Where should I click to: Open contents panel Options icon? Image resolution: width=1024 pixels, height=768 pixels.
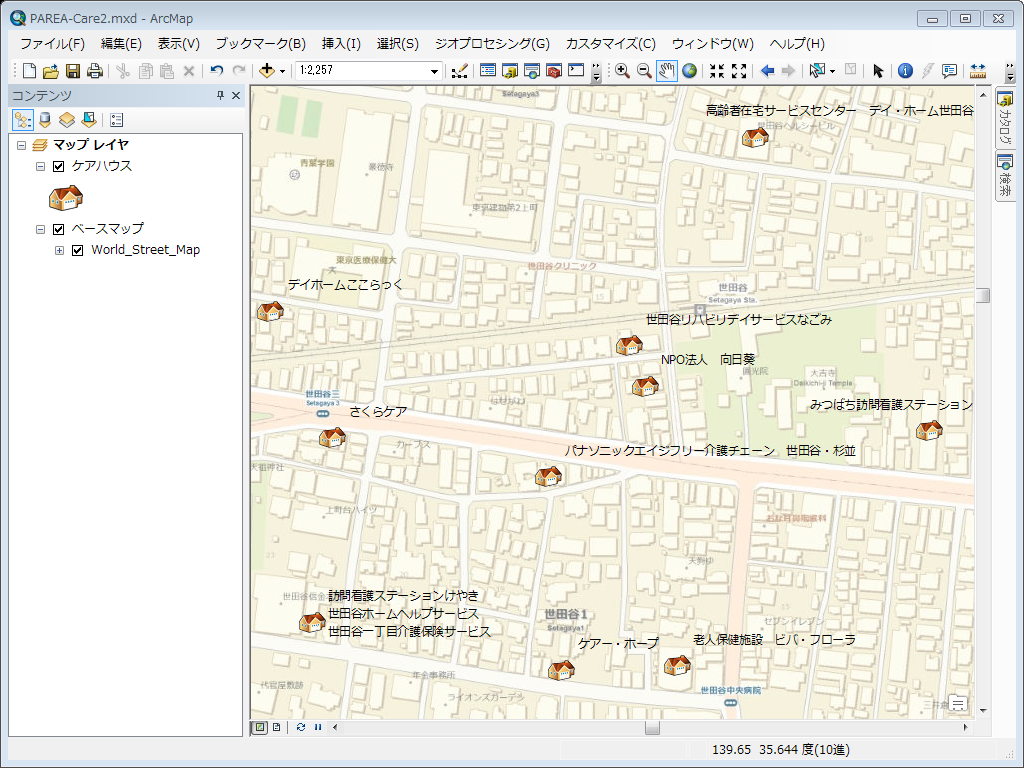point(116,120)
